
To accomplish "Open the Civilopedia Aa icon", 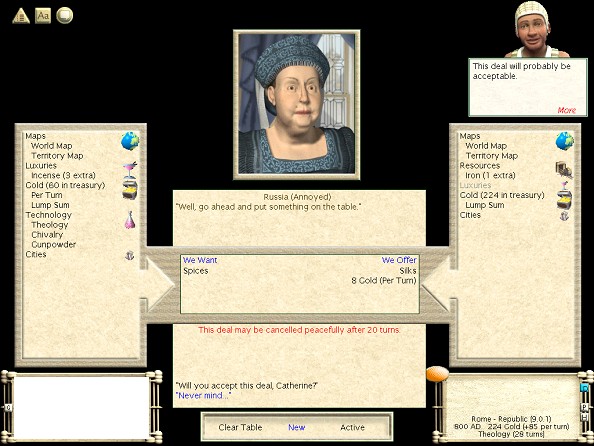I will click(x=43, y=16).
